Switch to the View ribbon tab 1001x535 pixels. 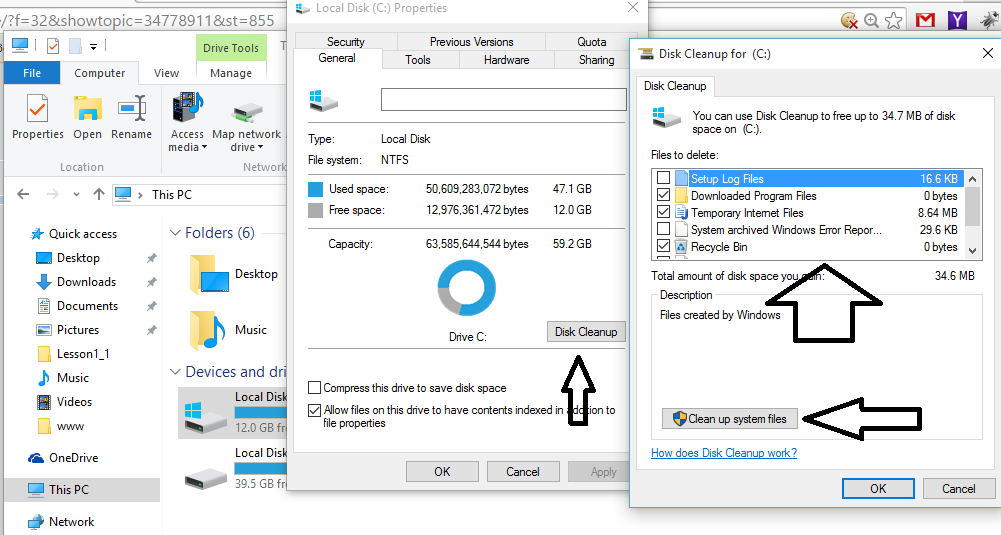tap(166, 73)
